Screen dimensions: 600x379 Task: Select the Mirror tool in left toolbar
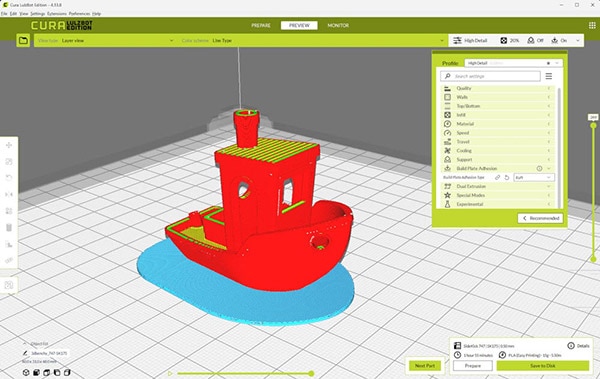(x=9, y=194)
